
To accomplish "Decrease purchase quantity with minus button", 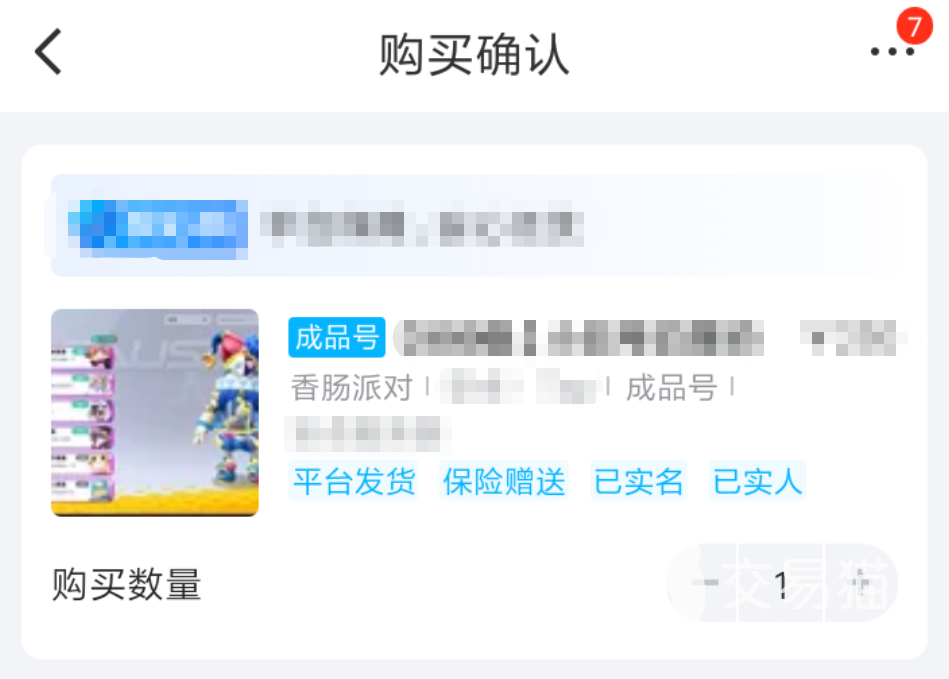I will tap(706, 583).
